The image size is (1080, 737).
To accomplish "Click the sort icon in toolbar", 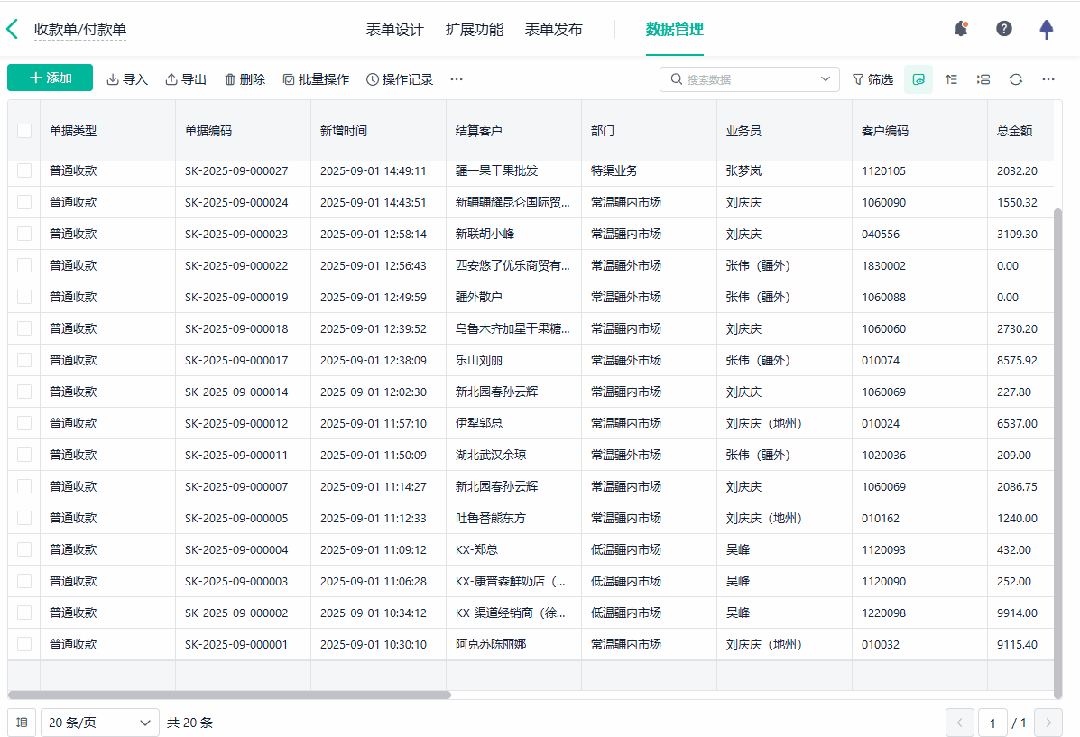I will pyautogui.click(x=951, y=79).
